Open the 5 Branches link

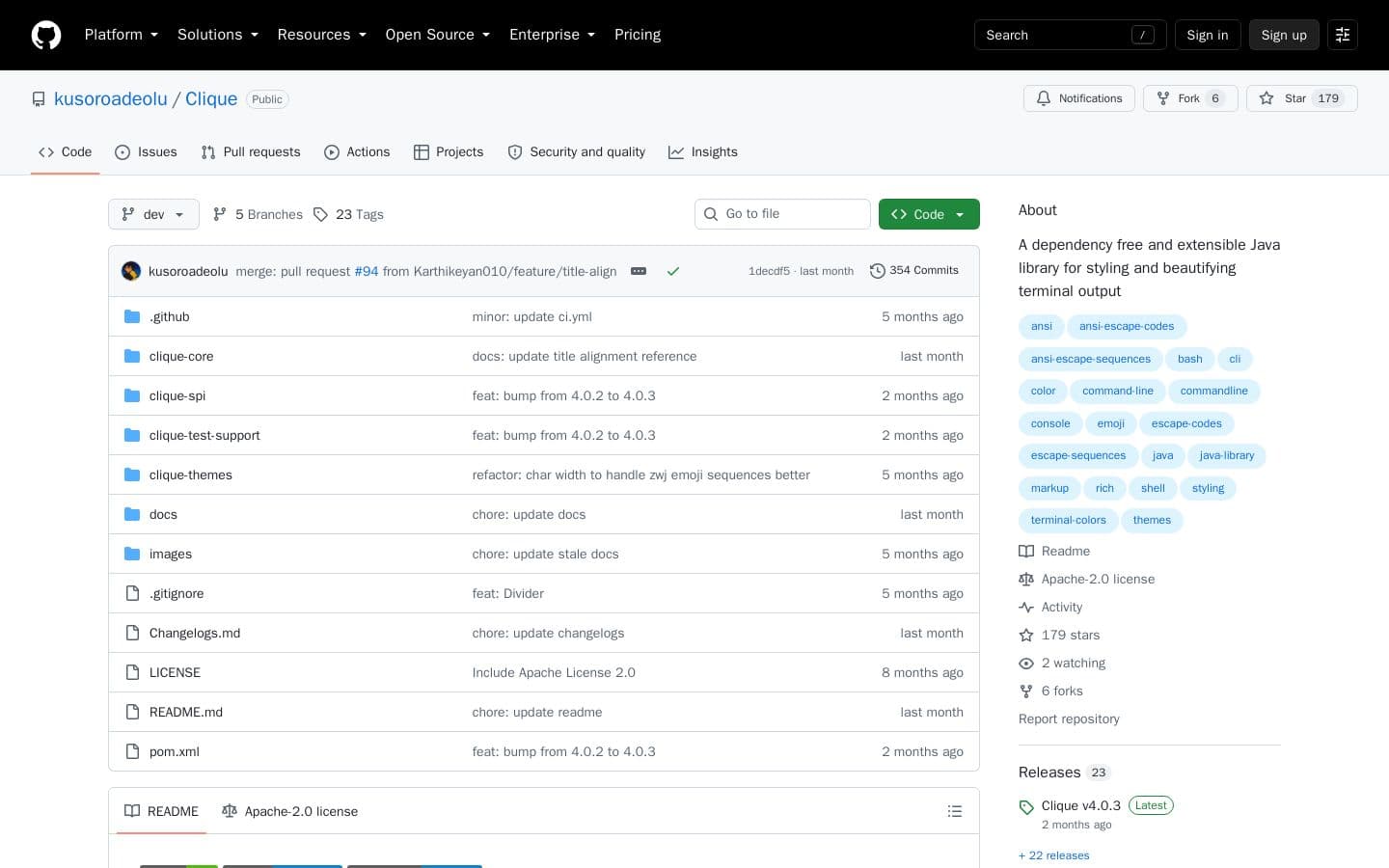pos(258,214)
